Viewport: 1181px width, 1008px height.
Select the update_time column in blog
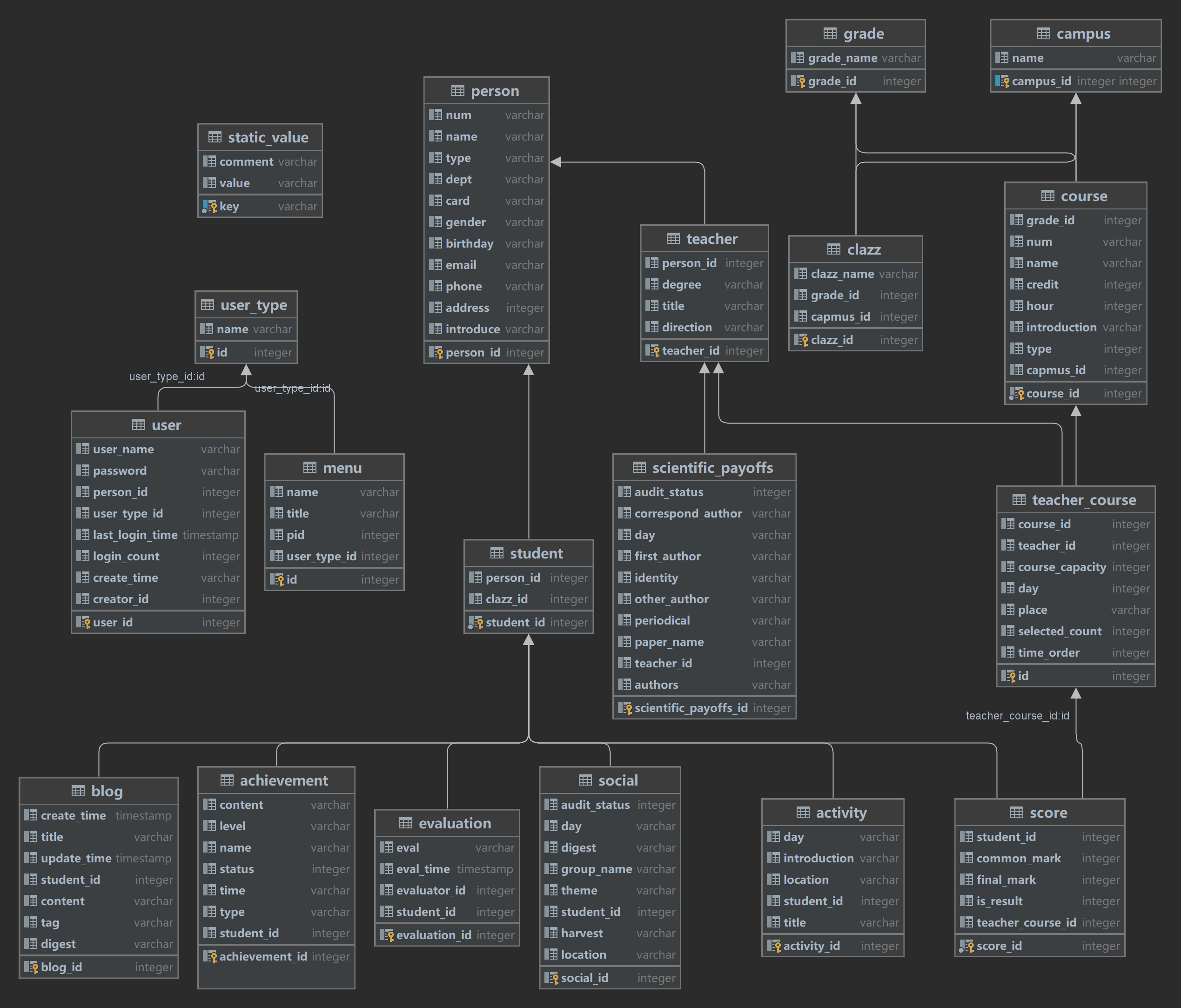point(99,858)
